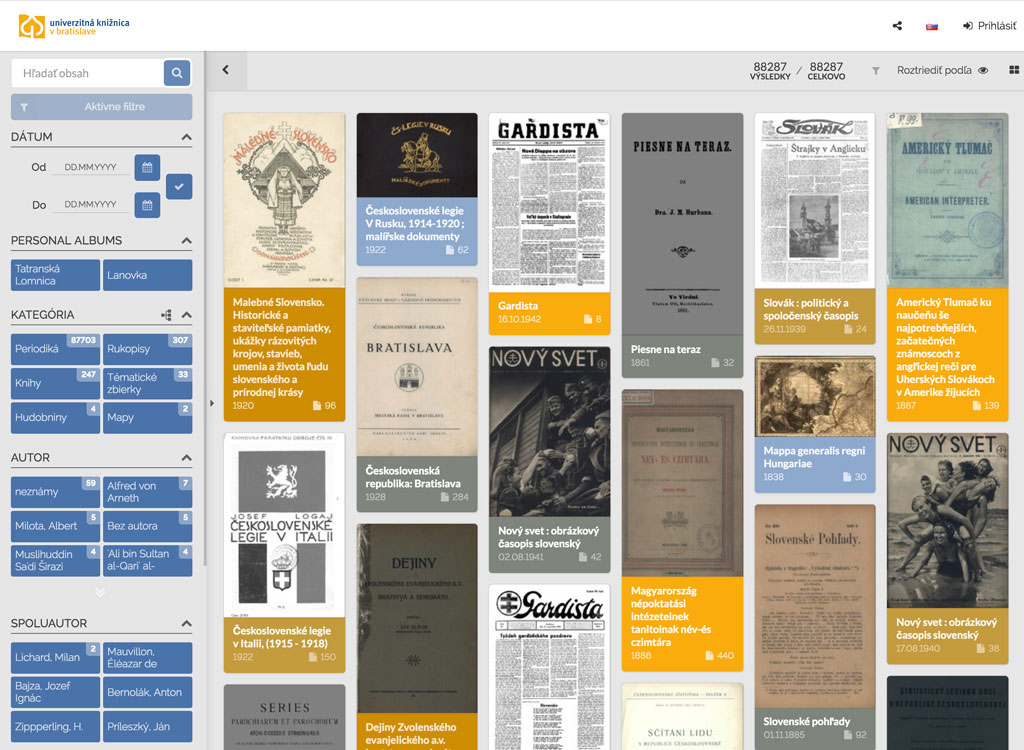Filter by Rukopisy category

(148, 349)
